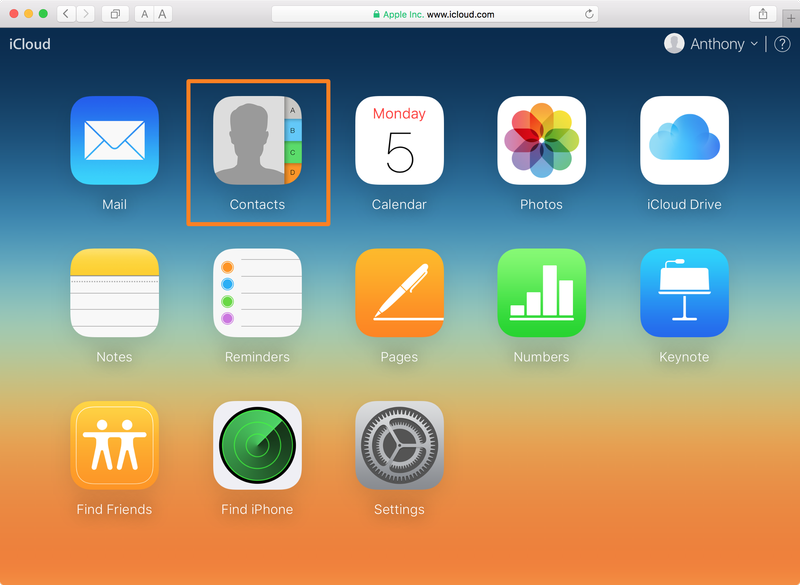This screenshot has height=585, width=800.
Task: Show Safari tab overview button
Action: (115, 14)
